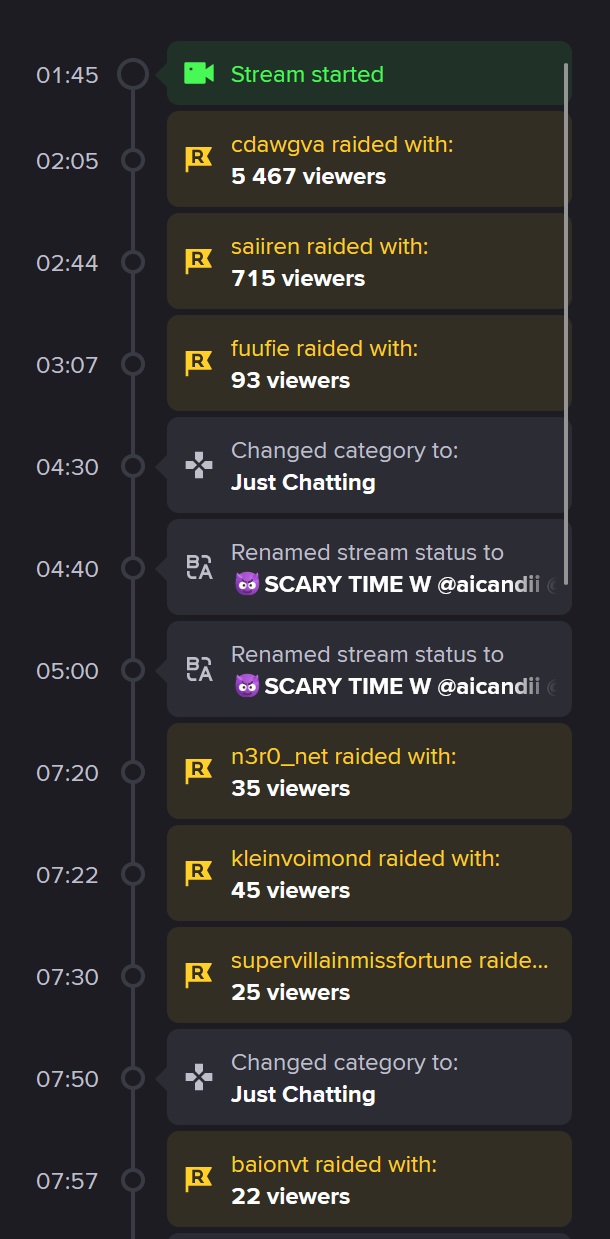Click raid flag icon for kleinvoimond raid
Viewport: 610px width, 1239px height.
point(199,873)
